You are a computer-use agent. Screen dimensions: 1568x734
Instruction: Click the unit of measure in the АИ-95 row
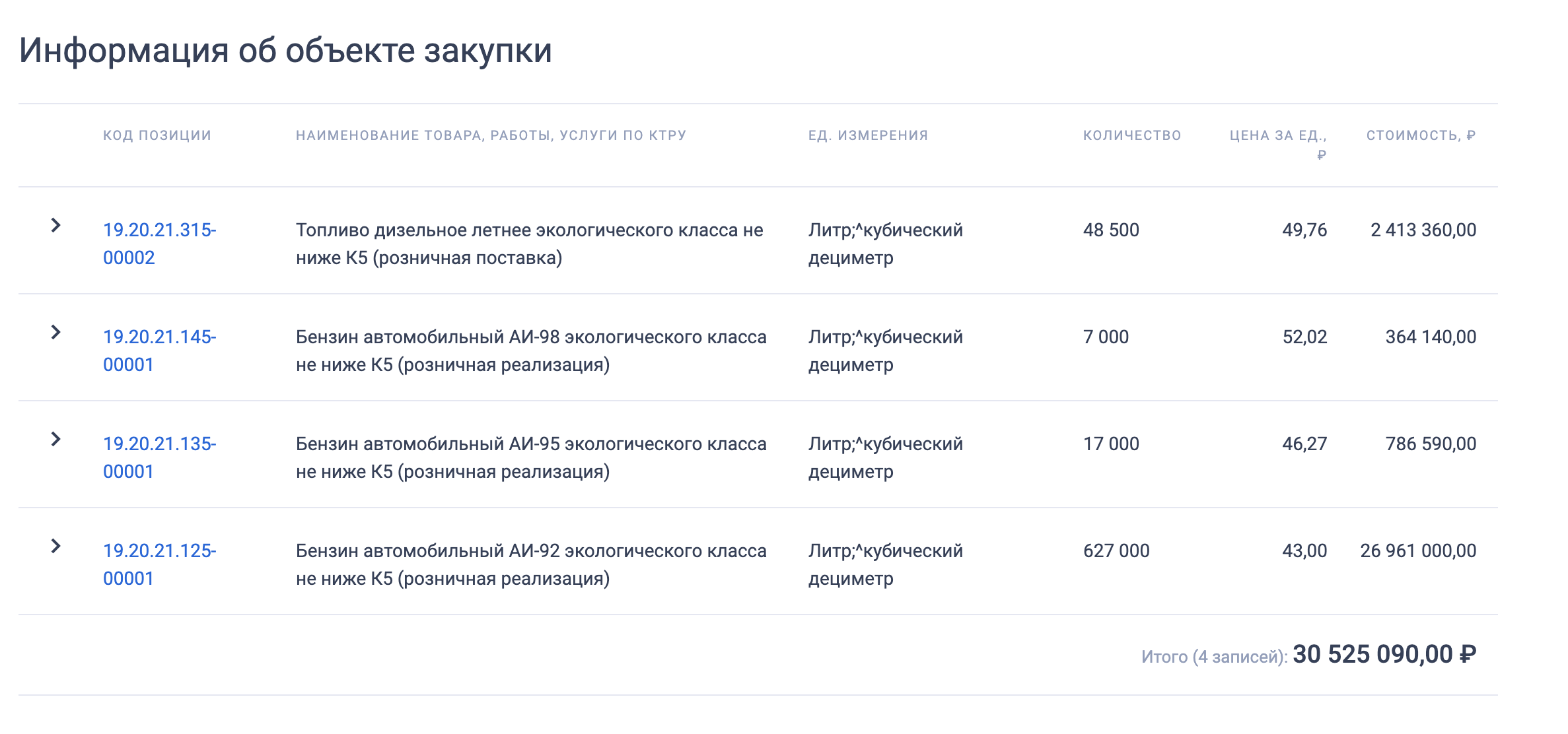pos(886,457)
